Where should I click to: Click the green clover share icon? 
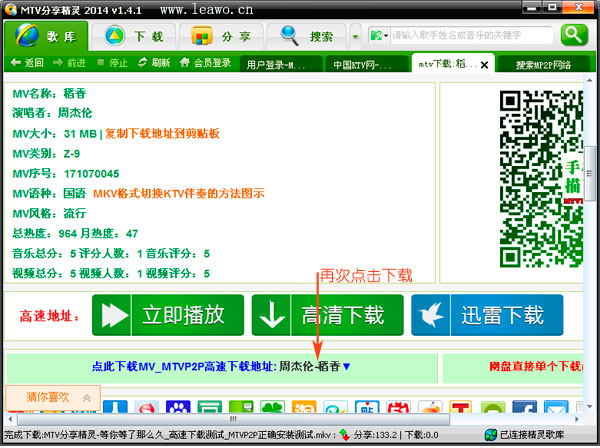[272, 407]
